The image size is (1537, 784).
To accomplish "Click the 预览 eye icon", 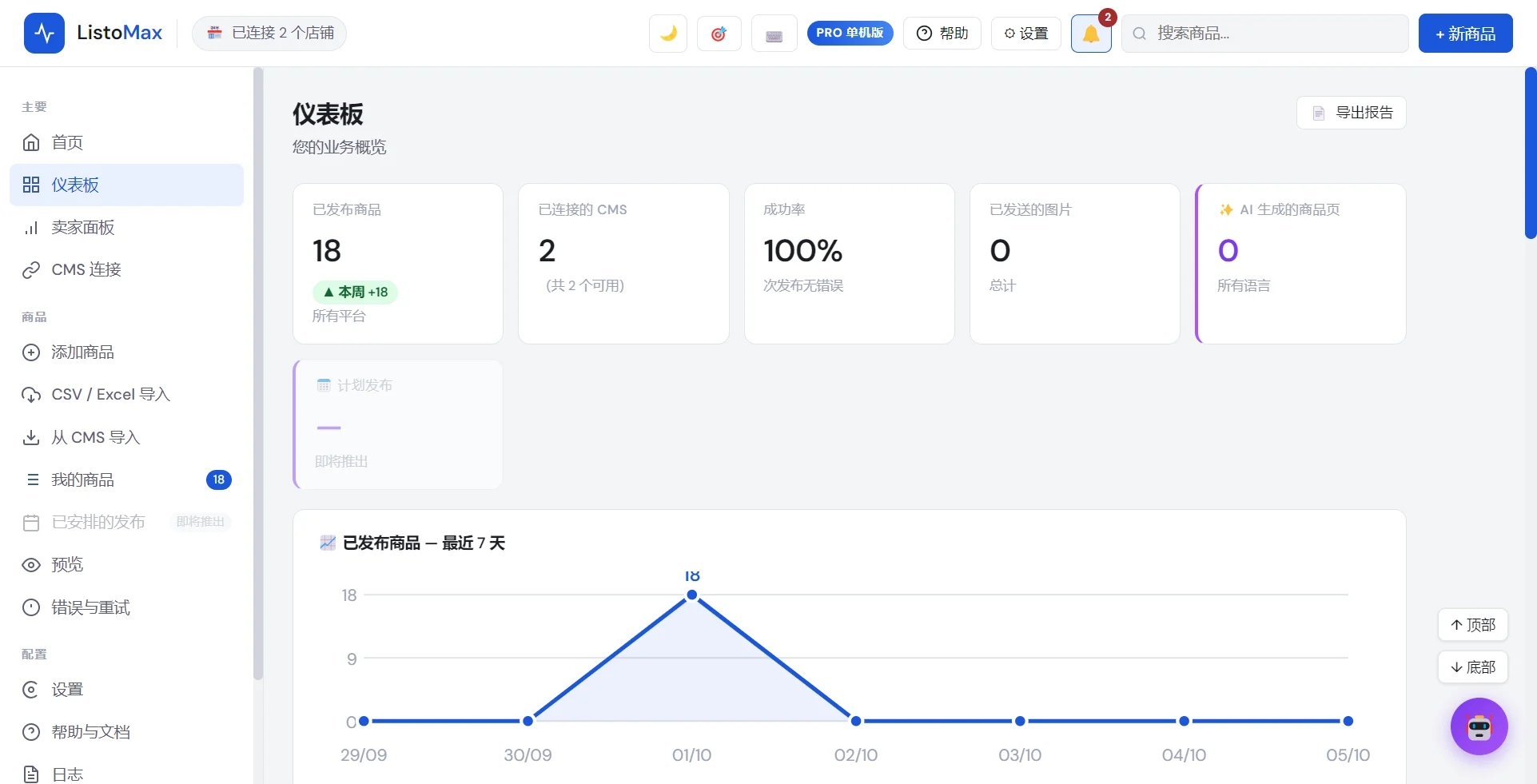I will (x=31, y=565).
